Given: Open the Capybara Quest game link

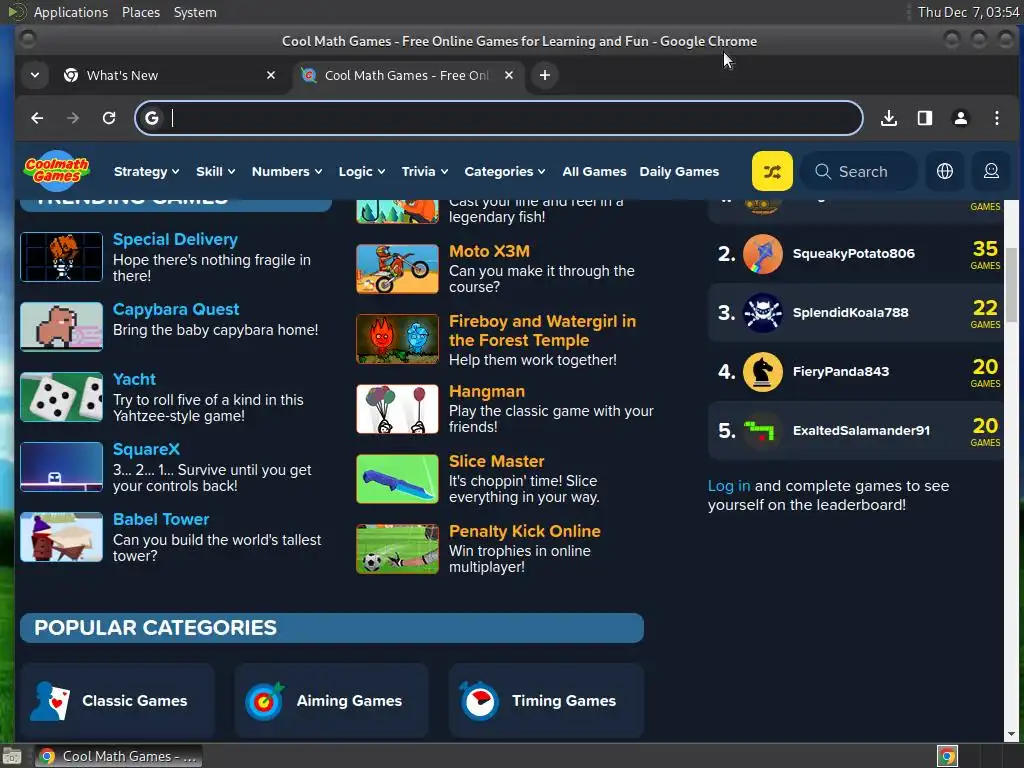Looking at the screenshot, I should (176, 310).
